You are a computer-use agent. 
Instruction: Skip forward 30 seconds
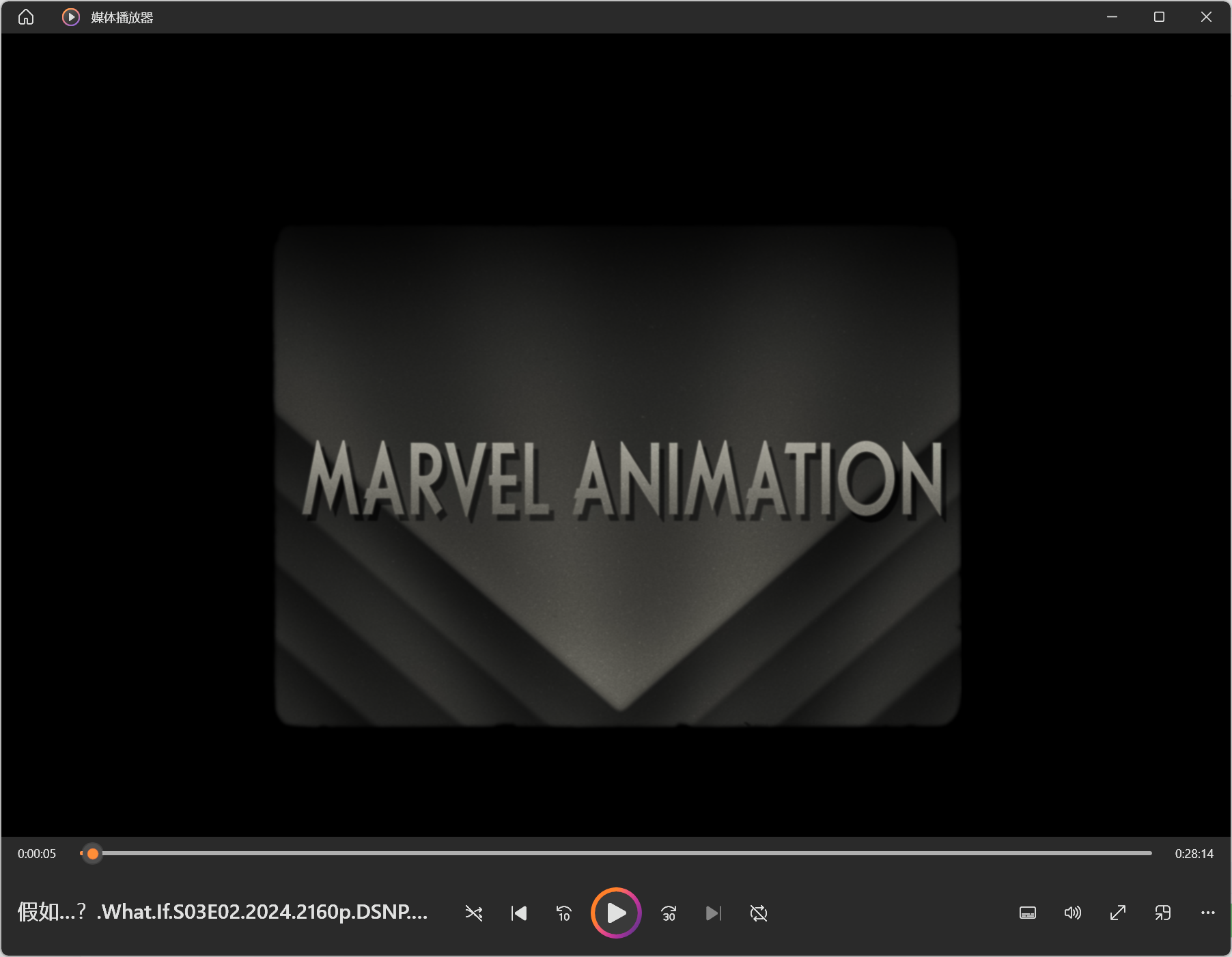tap(669, 913)
